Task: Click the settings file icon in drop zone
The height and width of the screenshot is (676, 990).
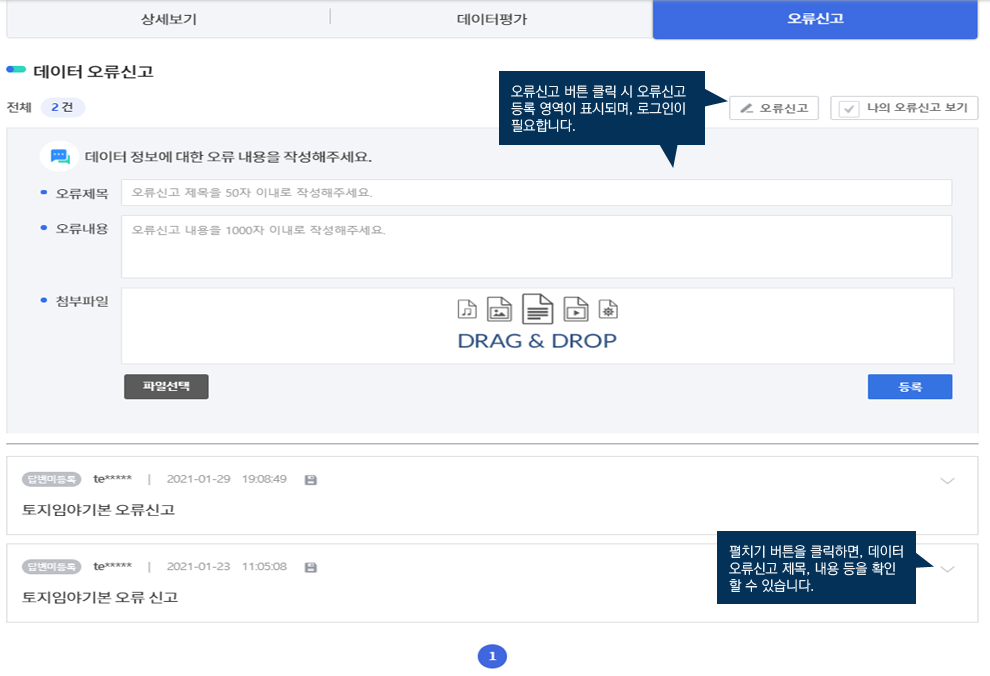Action: click(x=607, y=309)
